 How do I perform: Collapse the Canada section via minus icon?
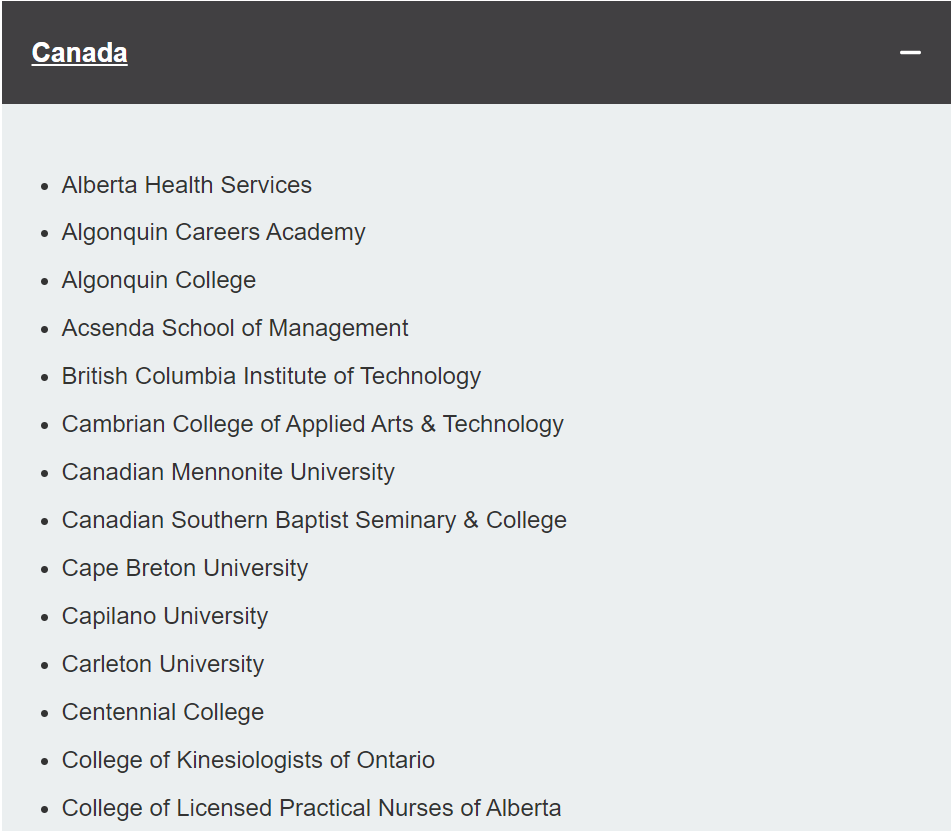910,53
